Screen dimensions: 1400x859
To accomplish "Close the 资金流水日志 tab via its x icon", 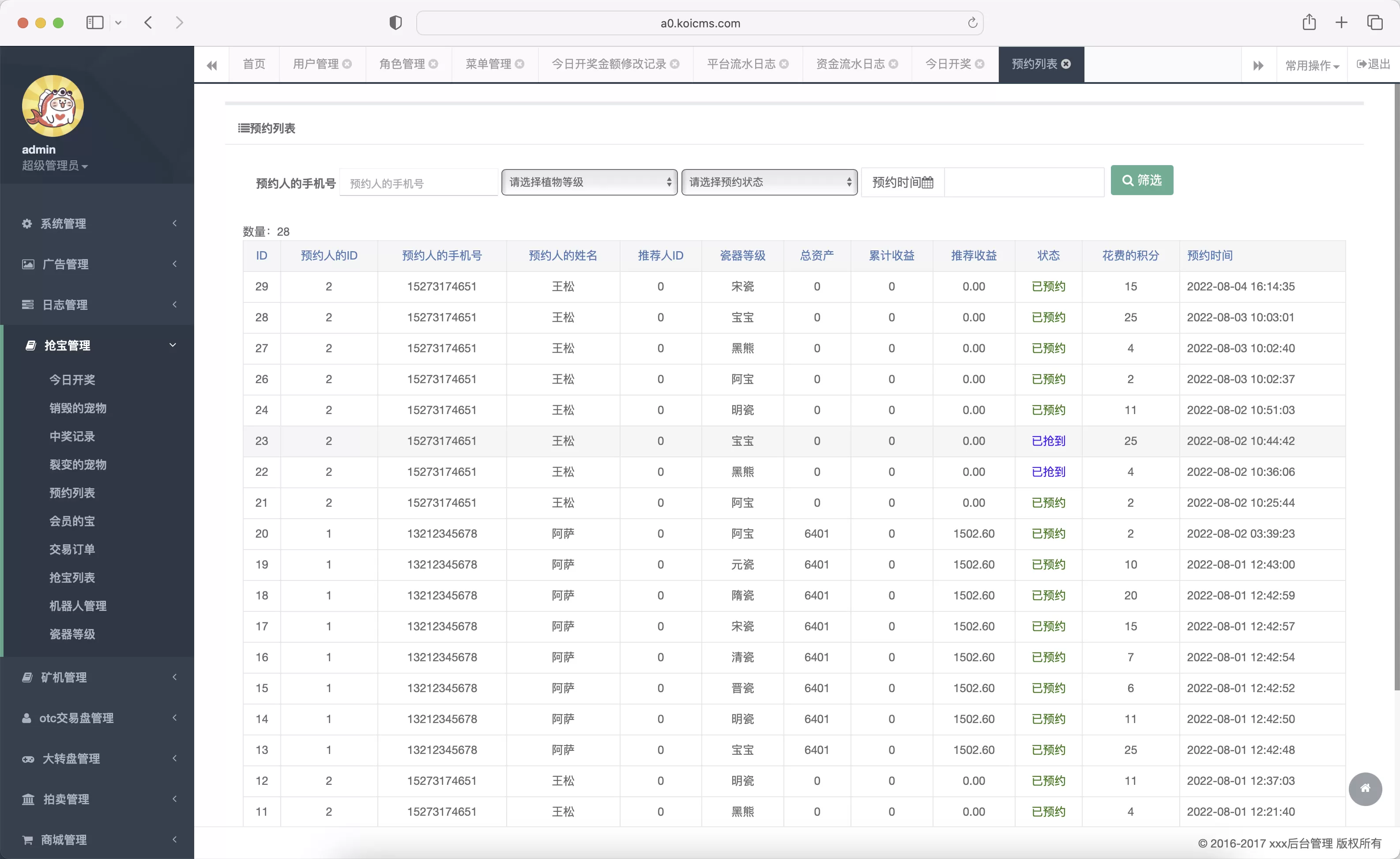I will 893,64.
